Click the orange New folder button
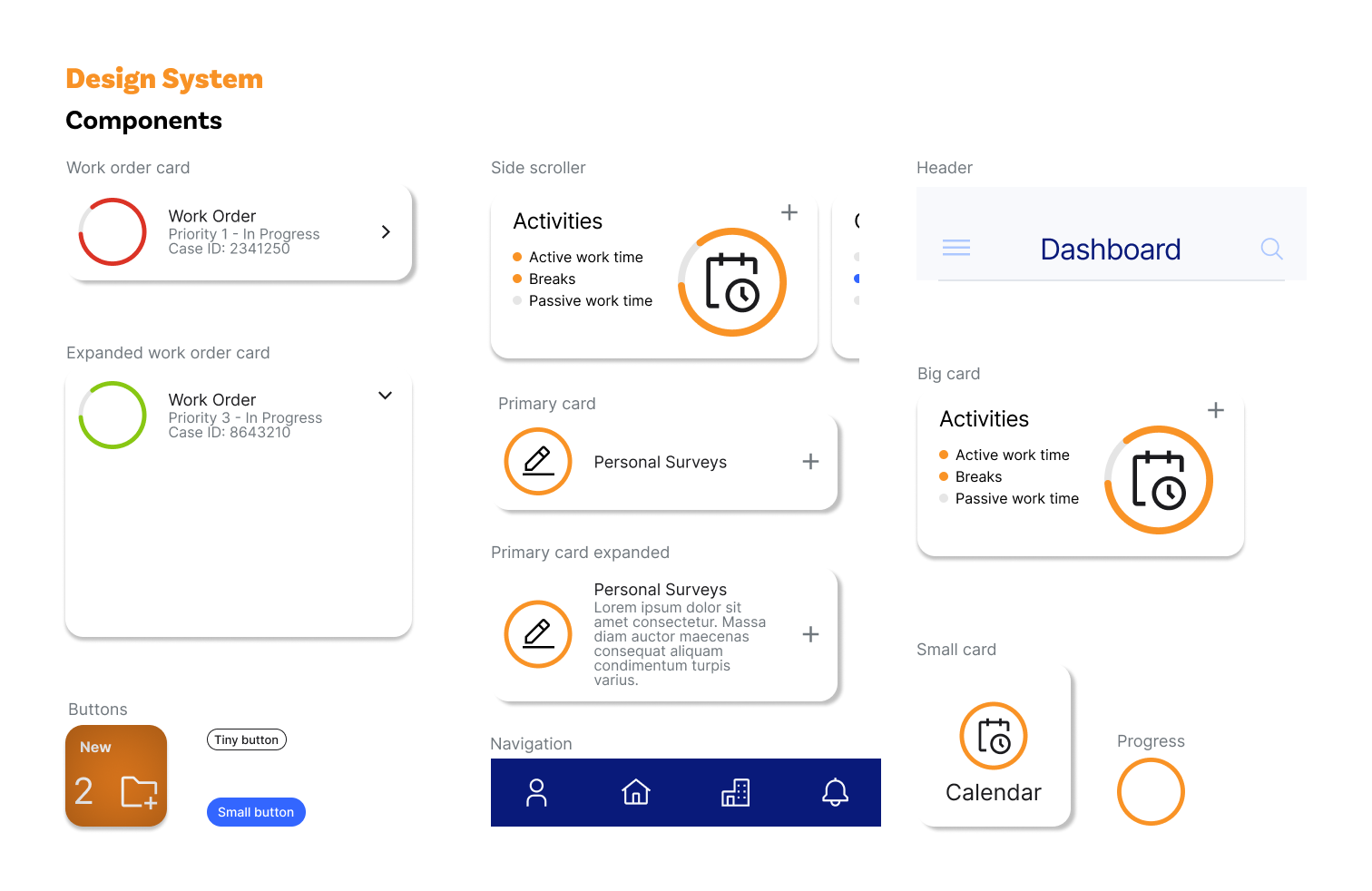The width and height of the screenshot is (1372, 891). click(x=116, y=776)
